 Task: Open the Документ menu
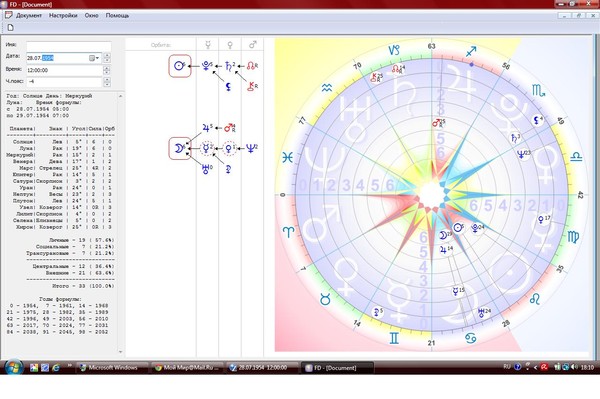point(29,16)
